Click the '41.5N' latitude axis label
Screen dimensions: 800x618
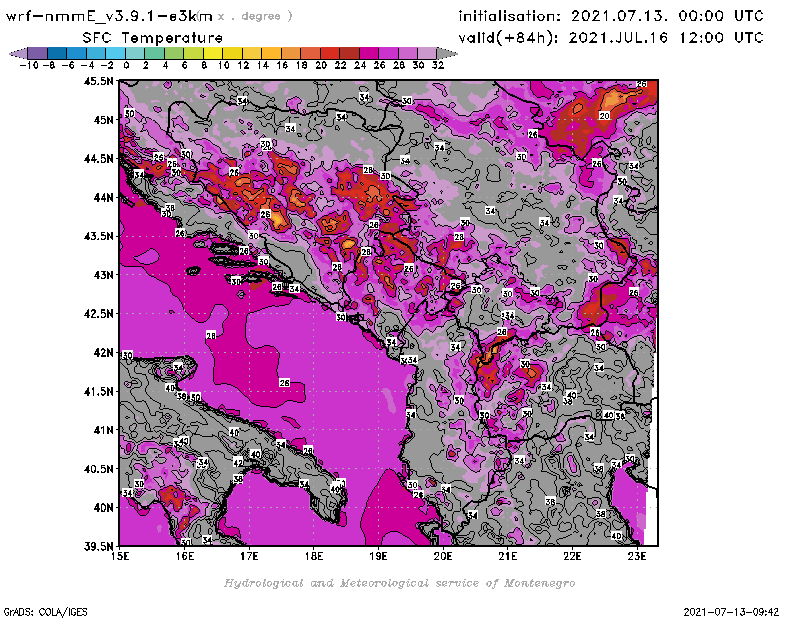[x=98, y=391]
